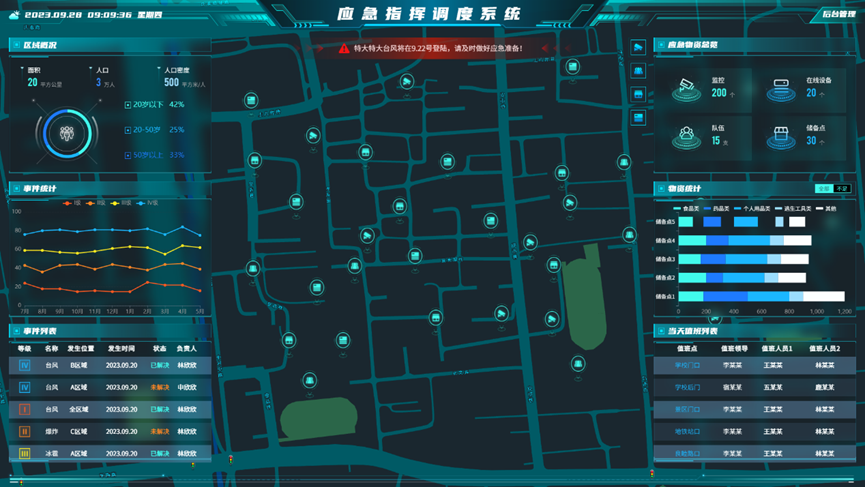865x487 pixels.
Task: Toggle 逃生工具类 in supplies chart legend
Action: tap(793, 208)
